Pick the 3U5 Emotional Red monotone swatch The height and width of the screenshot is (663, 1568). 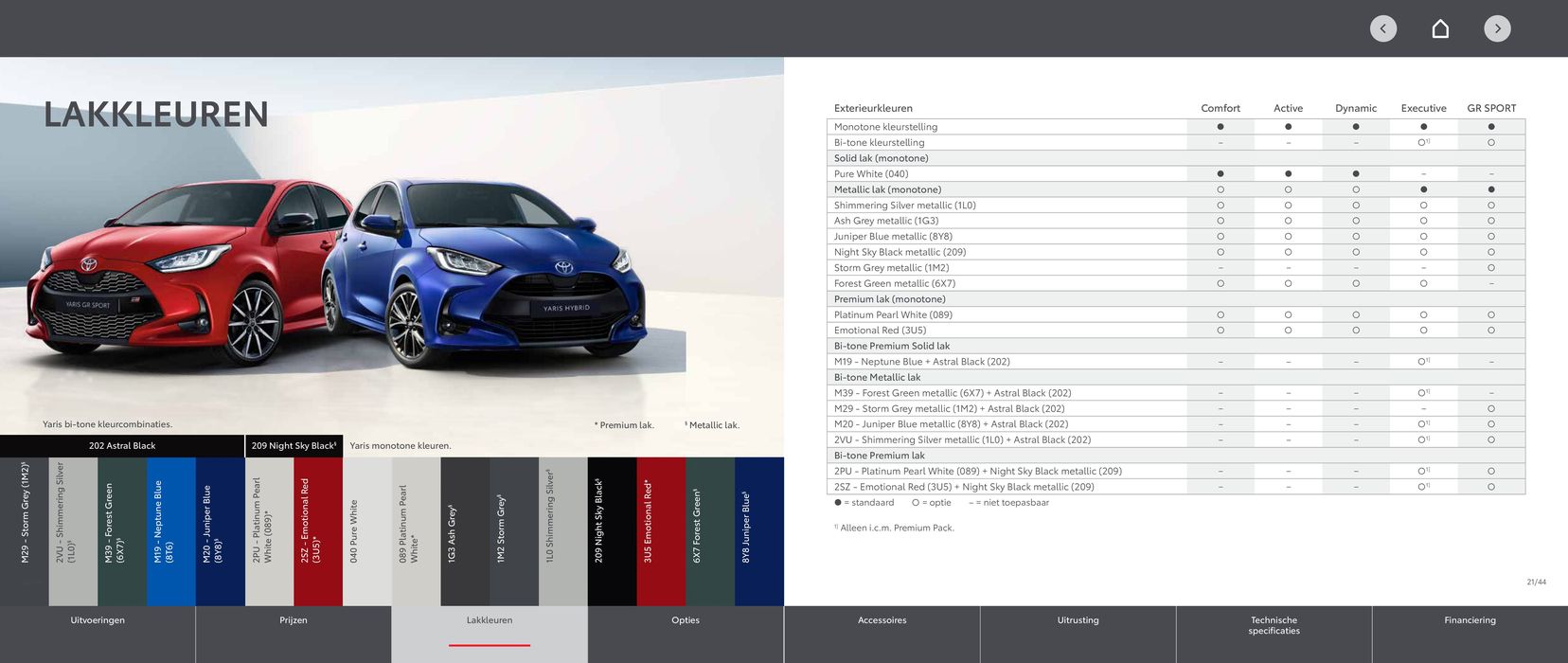coord(661,530)
